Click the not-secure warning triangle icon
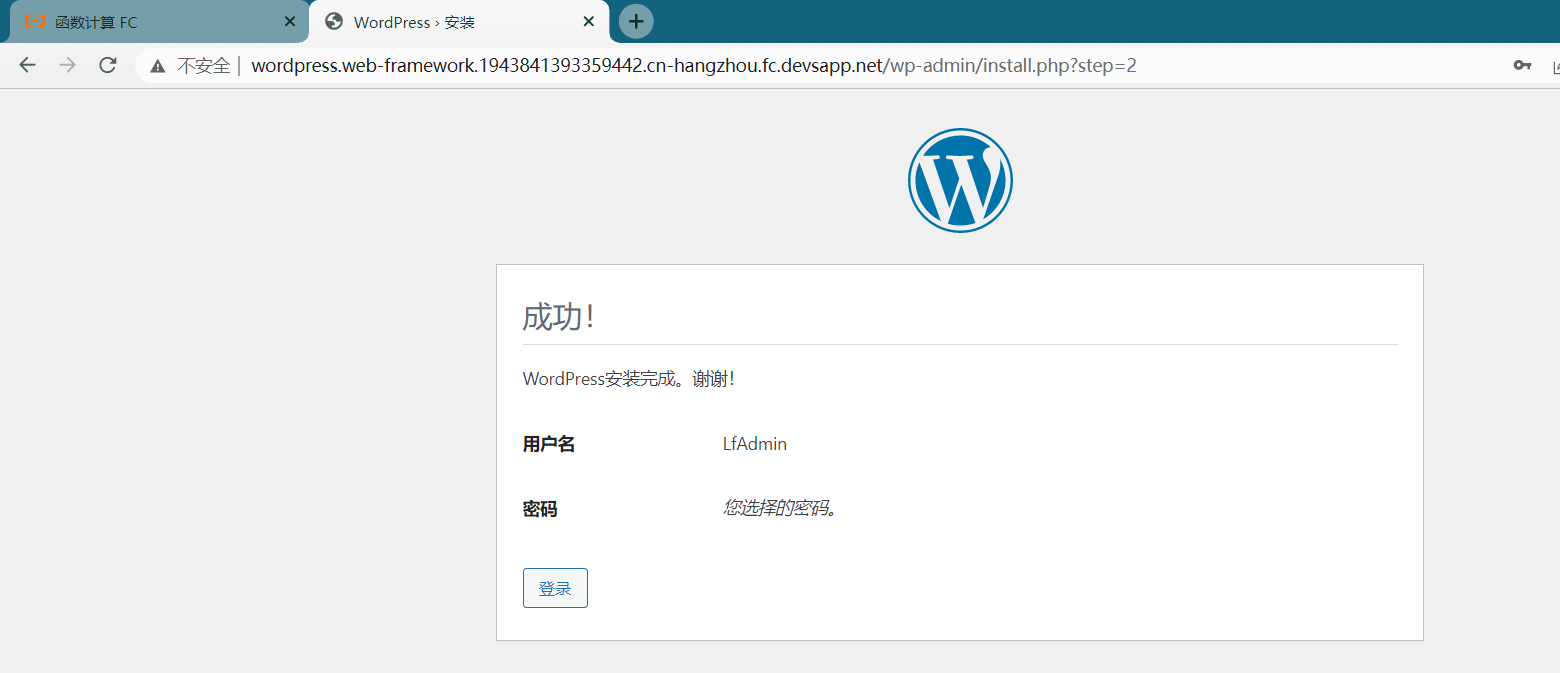The width and height of the screenshot is (1560, 673). coord(157,66)
